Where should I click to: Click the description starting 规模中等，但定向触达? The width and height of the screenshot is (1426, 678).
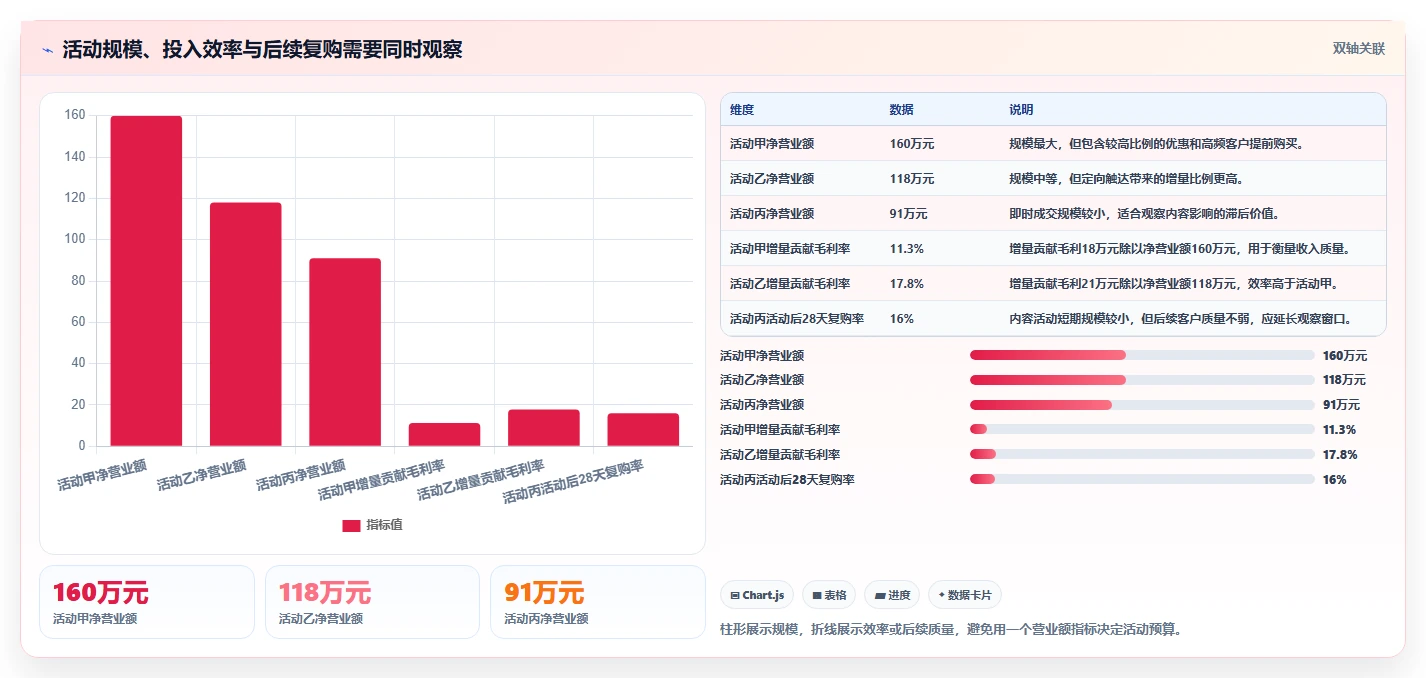[1126, 179]
